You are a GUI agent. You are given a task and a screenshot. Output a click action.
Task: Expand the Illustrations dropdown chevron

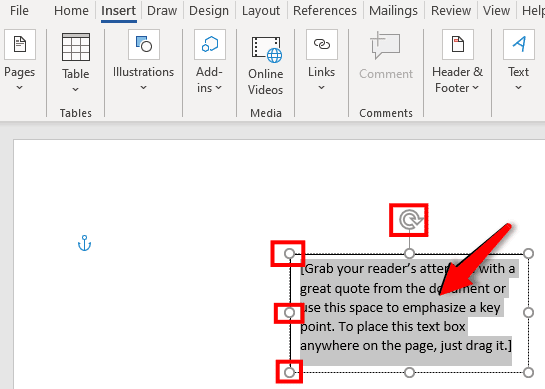pos(144,88)
